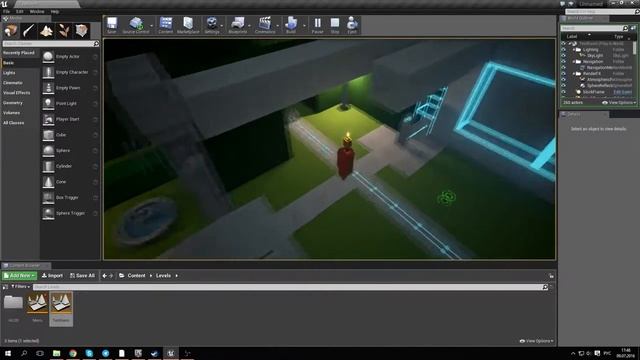Pause the running simulation
640x360 pixels.
318,25
